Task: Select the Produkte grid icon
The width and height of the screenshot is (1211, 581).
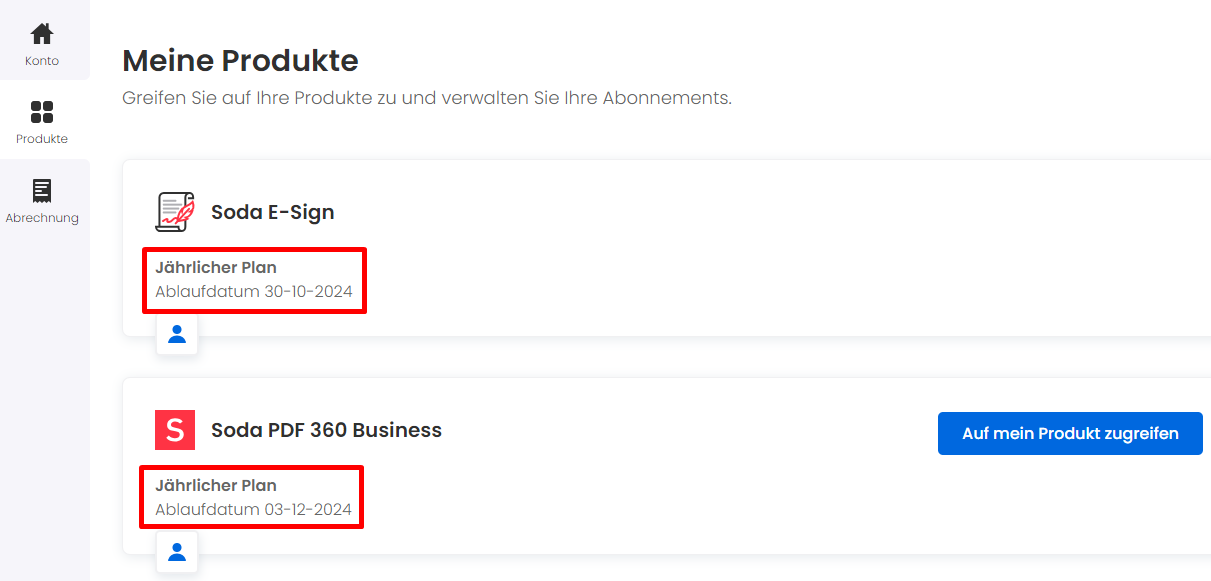Action: tap(42, 112)
